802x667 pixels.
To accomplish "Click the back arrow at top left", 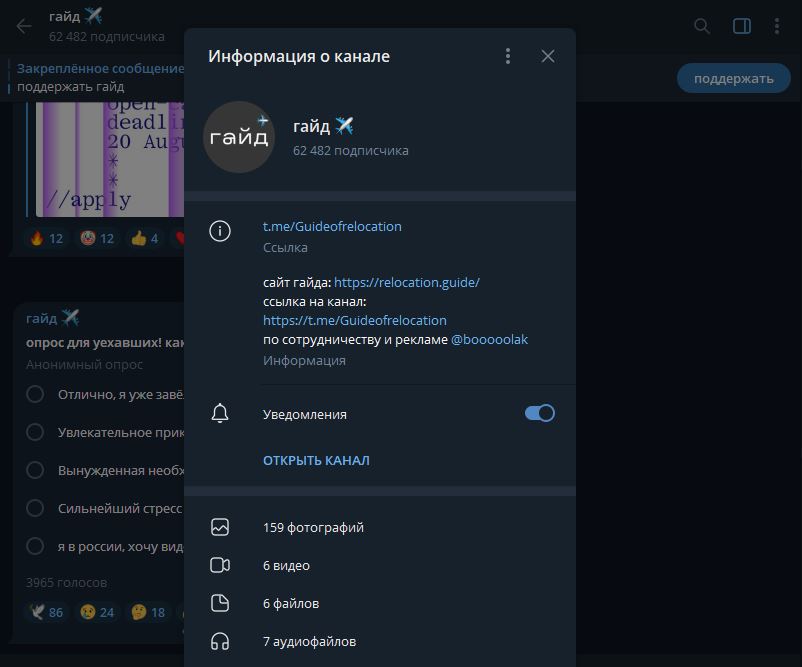I will click(22, 27).
